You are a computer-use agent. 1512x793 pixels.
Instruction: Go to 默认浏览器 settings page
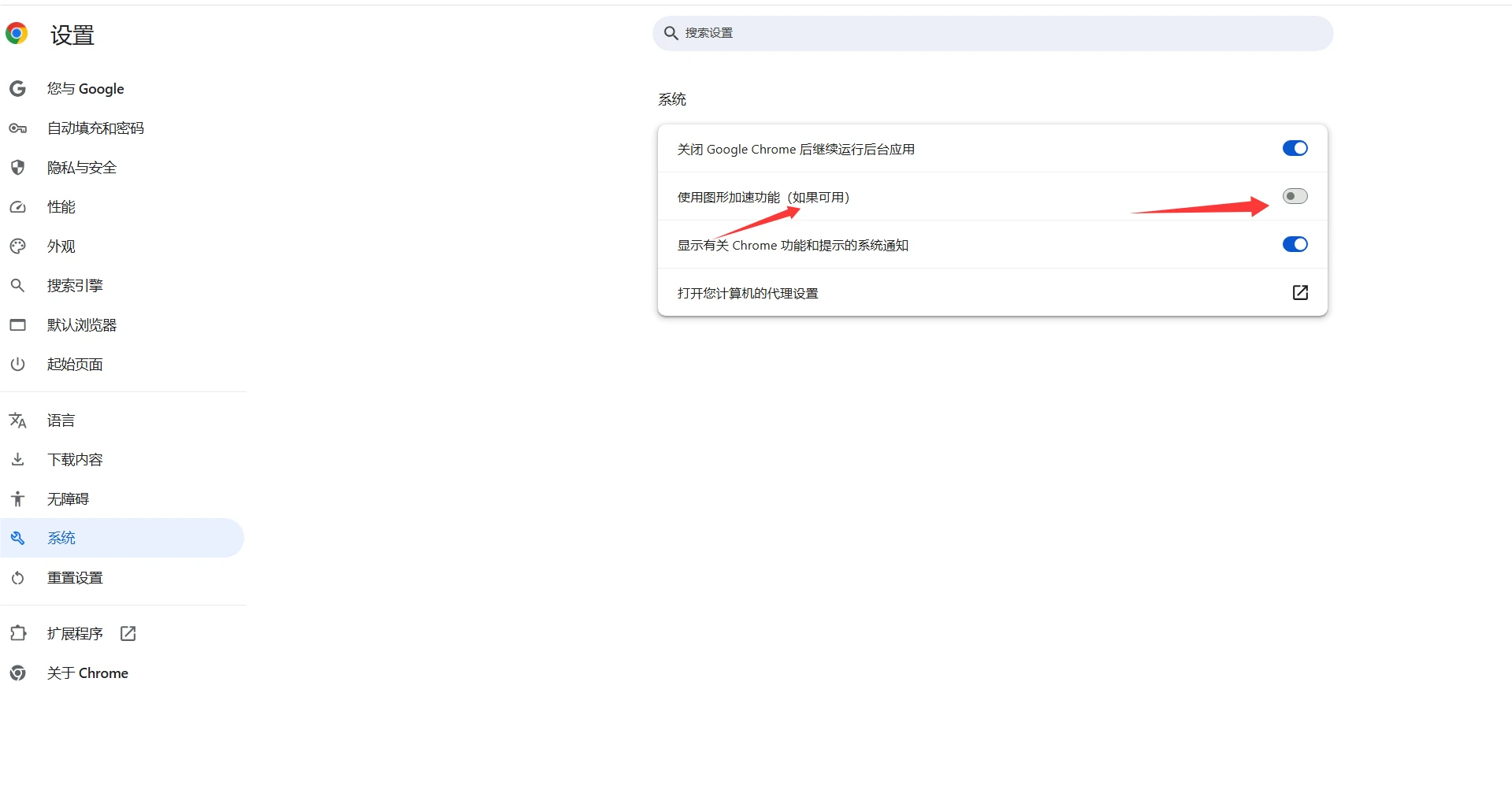81,325
